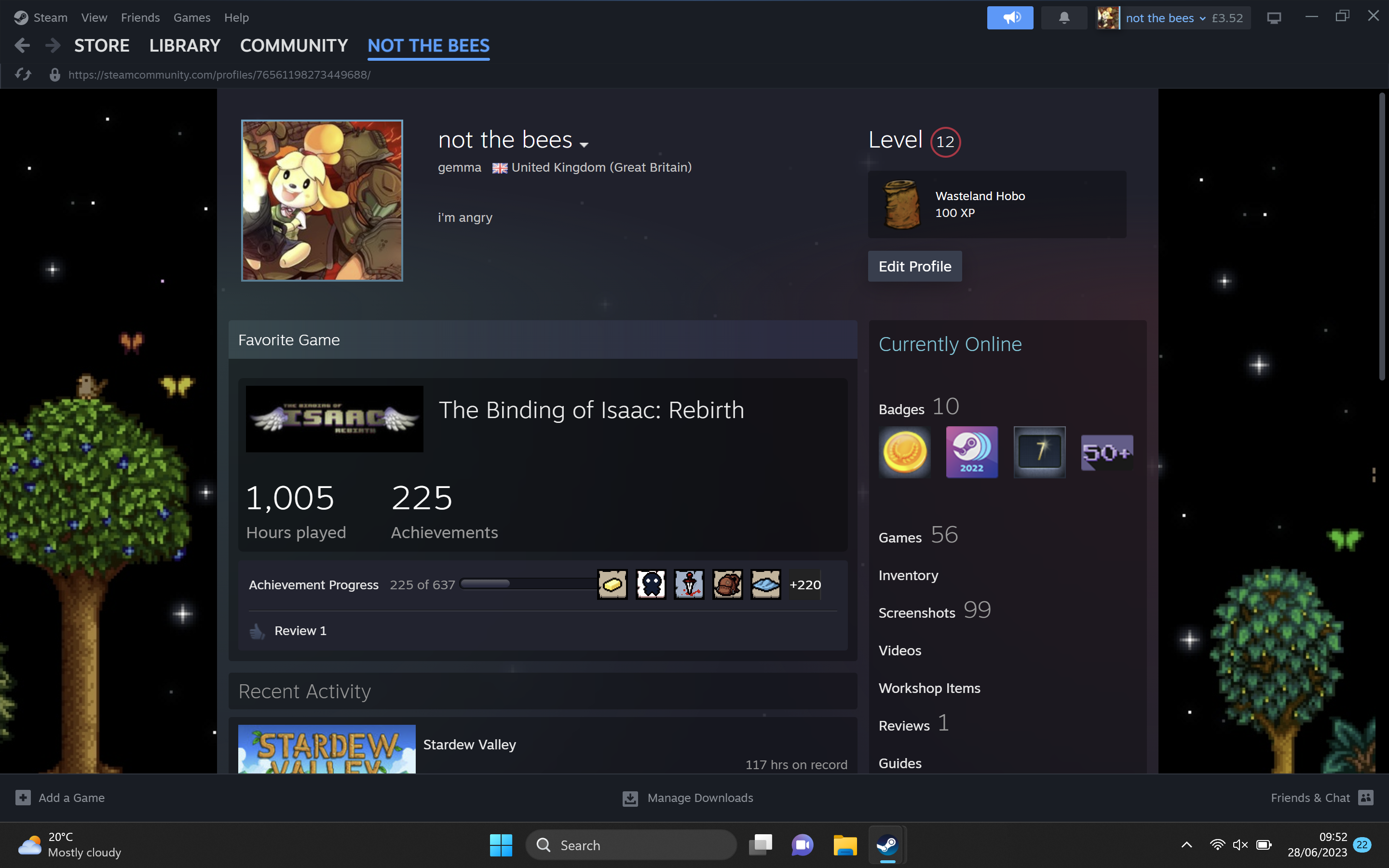
Task: Open the Wasteland Hobo badge icon
Action: tap(902, 204)
